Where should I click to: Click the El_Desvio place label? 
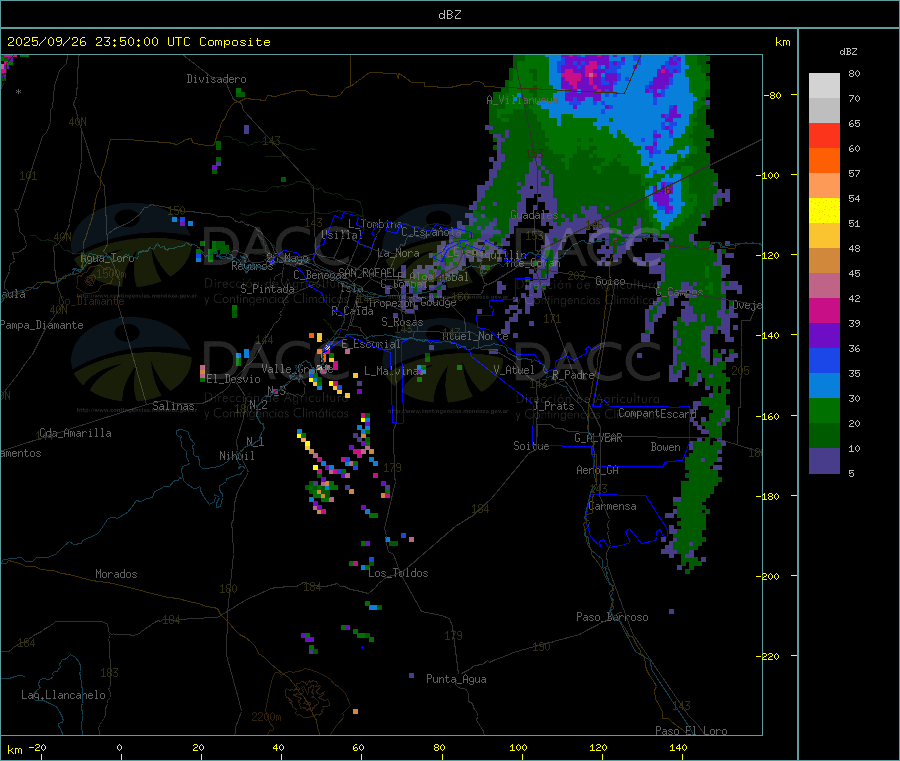click(x=234, y=379)
